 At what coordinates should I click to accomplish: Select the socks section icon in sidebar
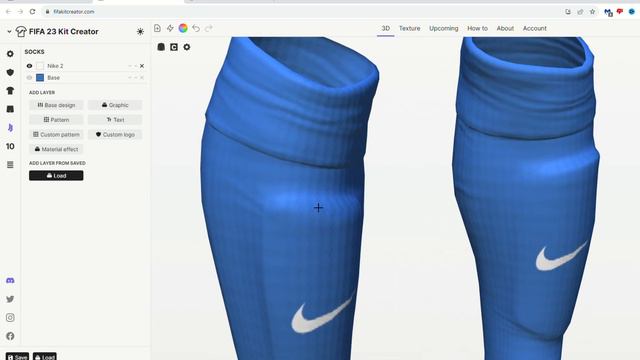coord(10,128)
